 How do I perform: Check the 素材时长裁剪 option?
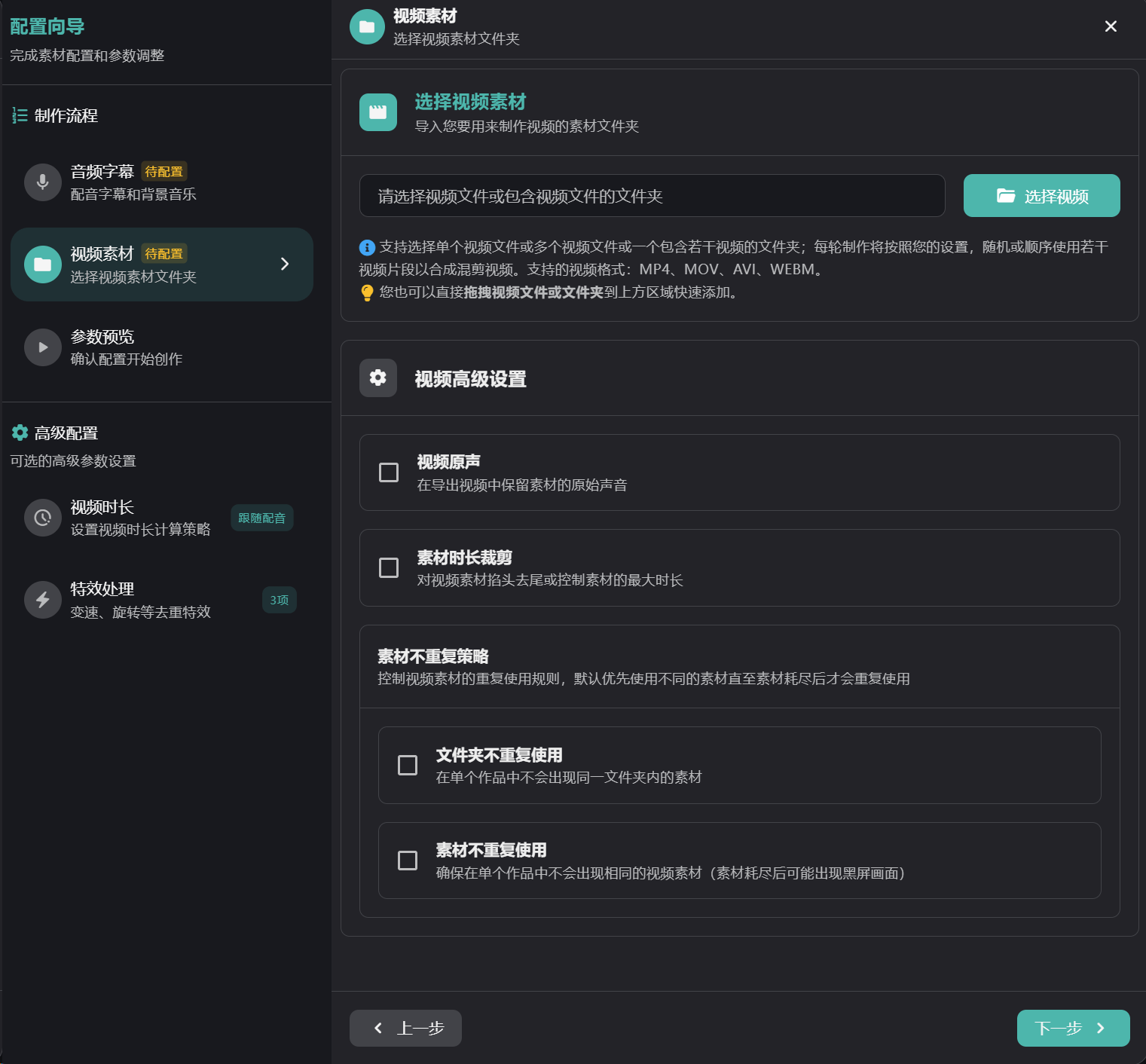[389, 567]
